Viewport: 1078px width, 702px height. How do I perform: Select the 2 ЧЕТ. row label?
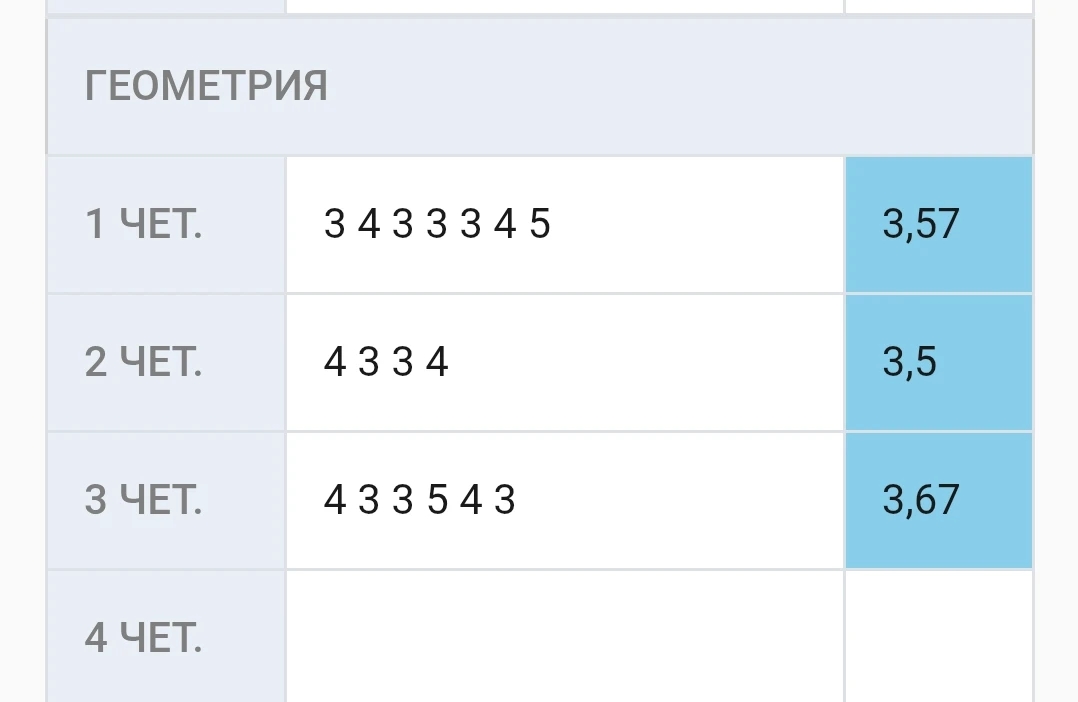[x=144, y=362]
